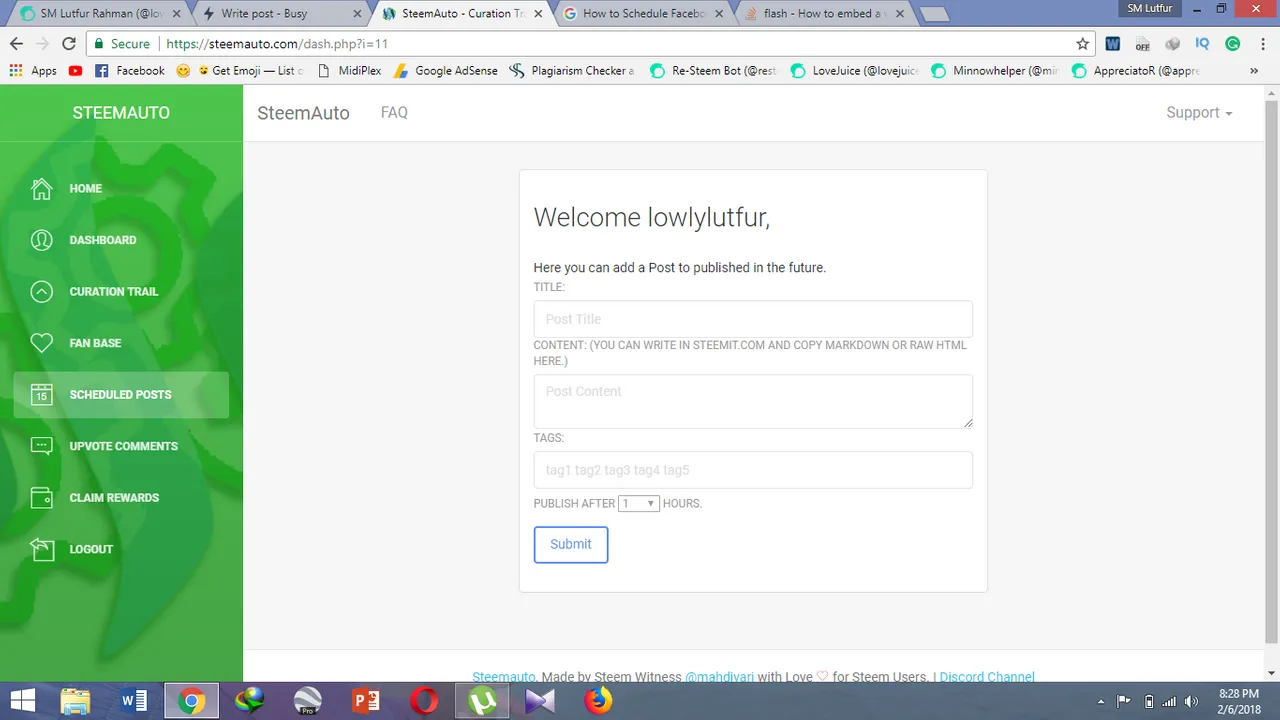Click the Scheduled Posts calendar icon
Image resolution: width=1280 pixels, height=720 pixels.
coord(41,394)
